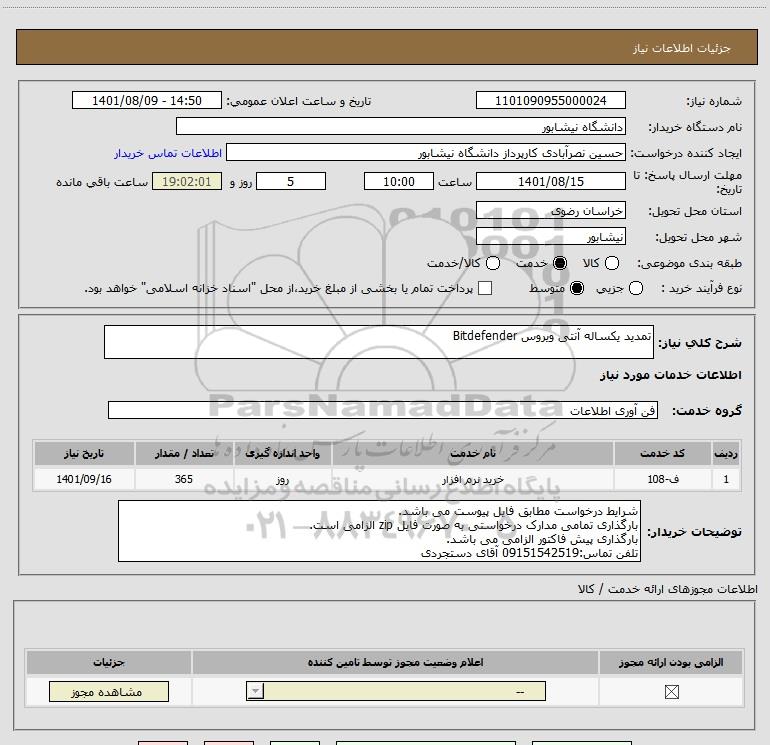The height and width of the screenshot is (745, 770).
Task: Click the جزئیات column header
Action: pos(109,662)
